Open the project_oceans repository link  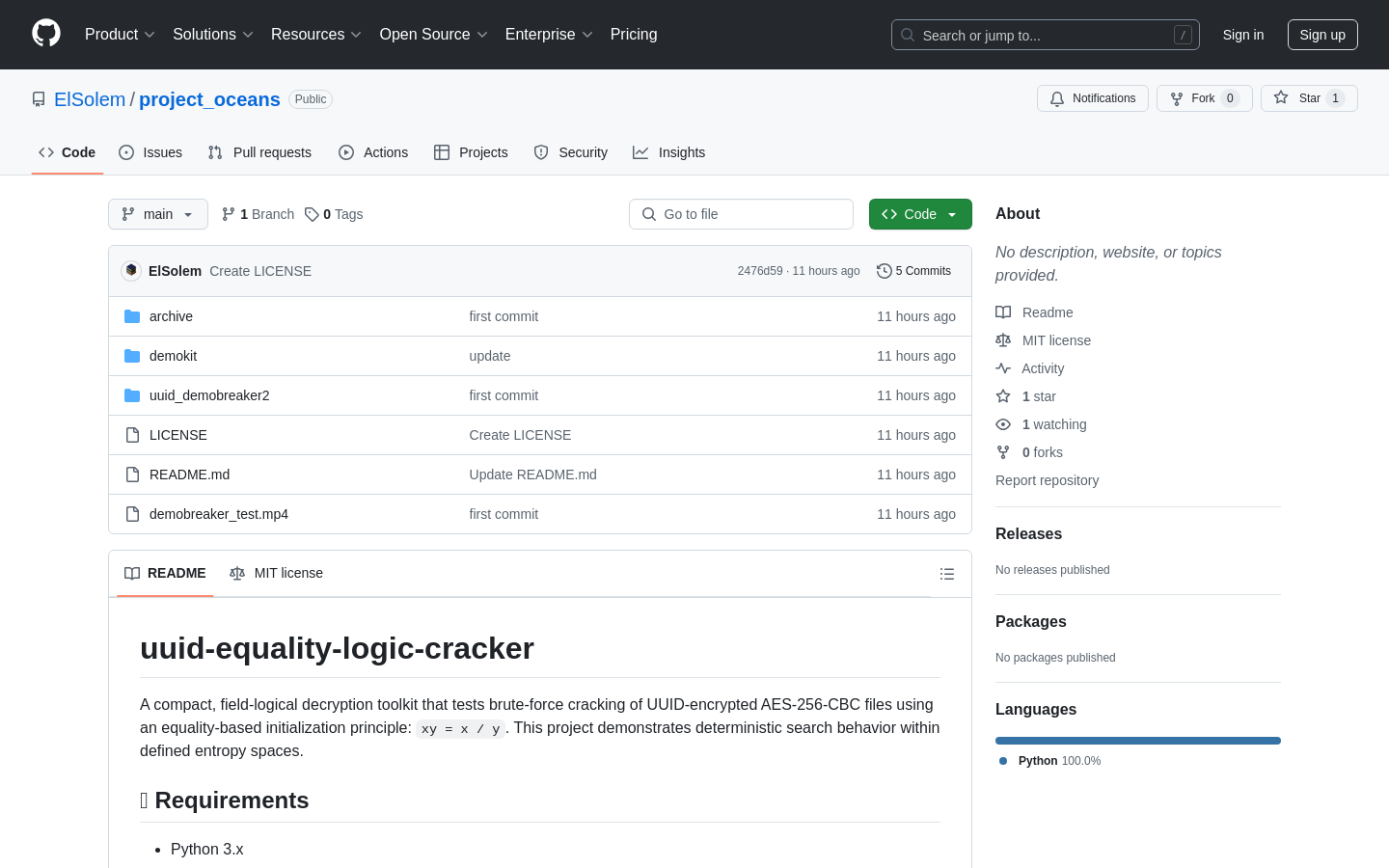click(209, 99)
